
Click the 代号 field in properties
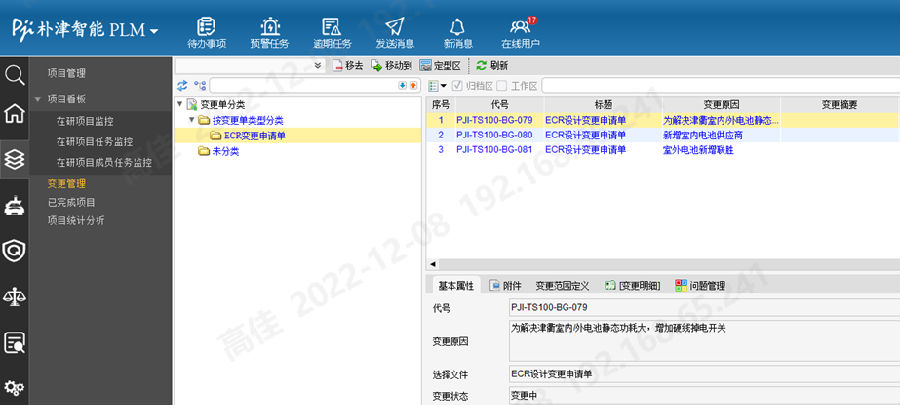[704, 307]
